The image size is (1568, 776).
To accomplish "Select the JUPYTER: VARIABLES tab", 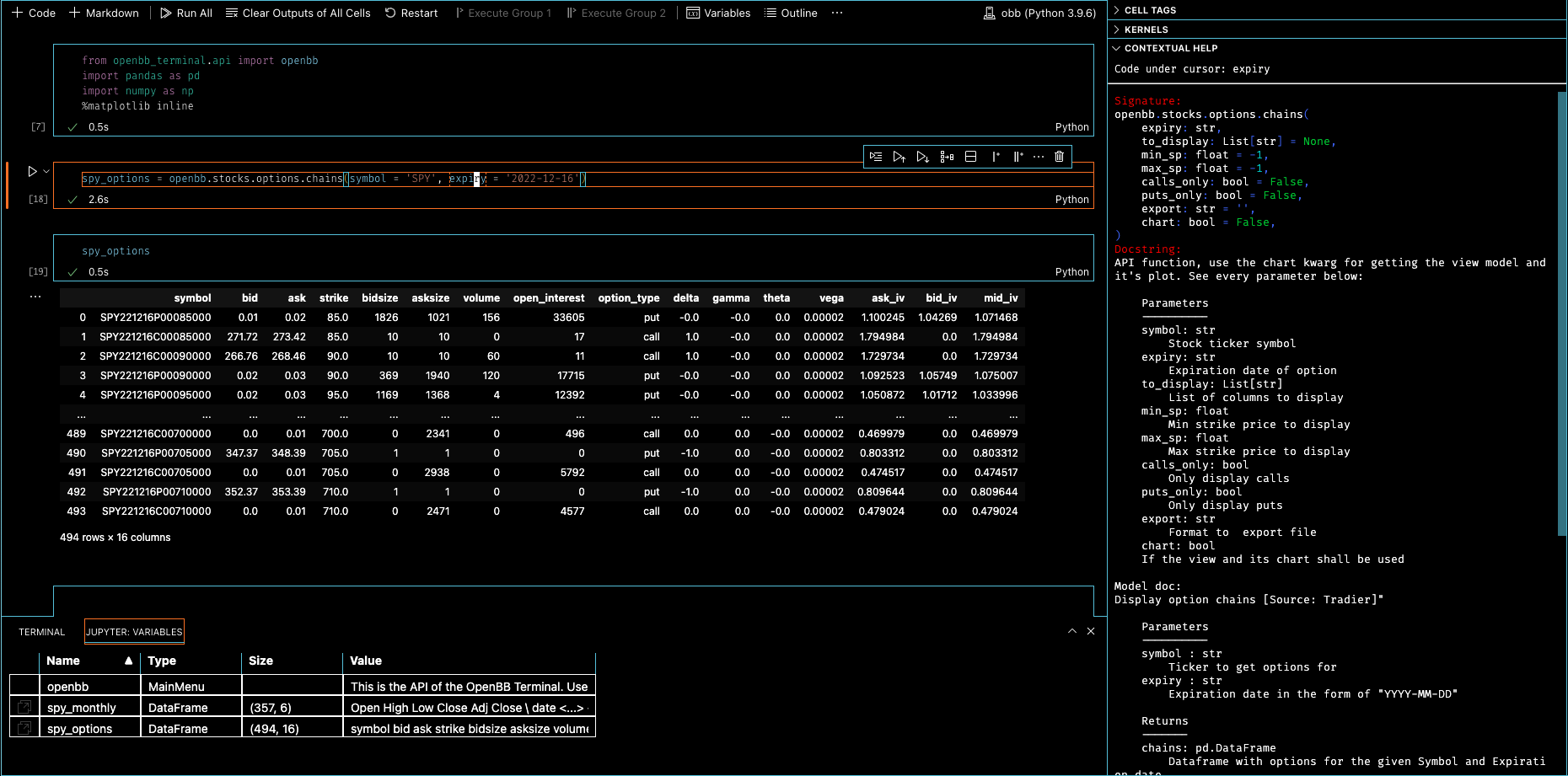I will (134, 632).
